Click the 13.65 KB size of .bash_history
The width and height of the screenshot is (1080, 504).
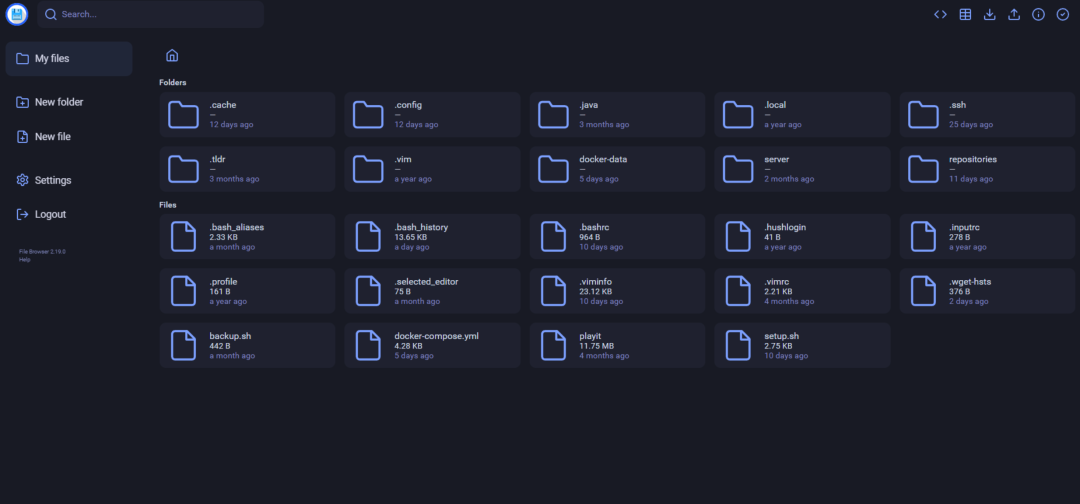(411, 238)
